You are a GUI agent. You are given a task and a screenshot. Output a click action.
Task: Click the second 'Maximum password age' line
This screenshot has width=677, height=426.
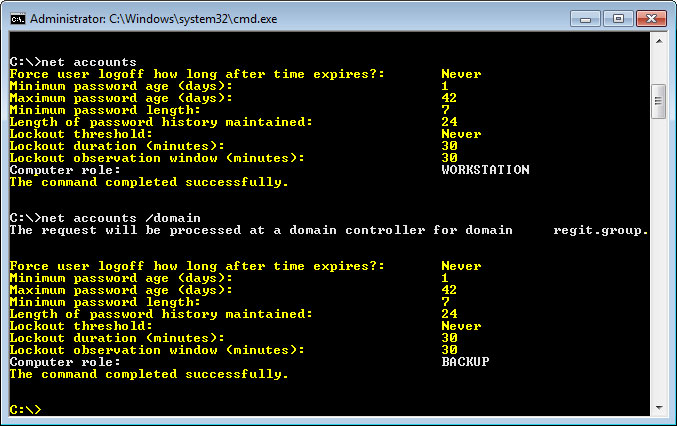pyautogui.click(x=233, y=290)
